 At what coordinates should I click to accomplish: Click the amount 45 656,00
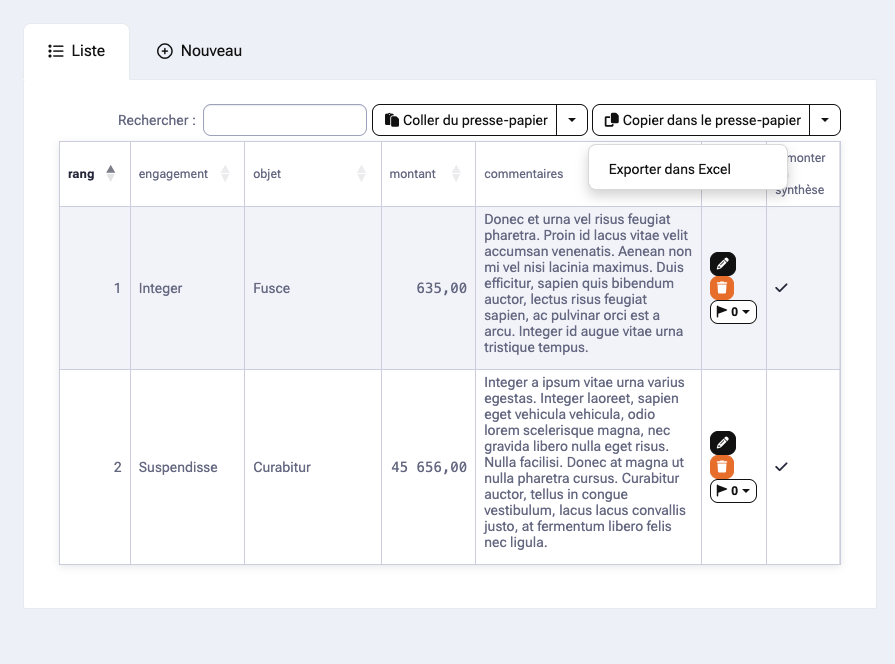(x=429, y=467)
